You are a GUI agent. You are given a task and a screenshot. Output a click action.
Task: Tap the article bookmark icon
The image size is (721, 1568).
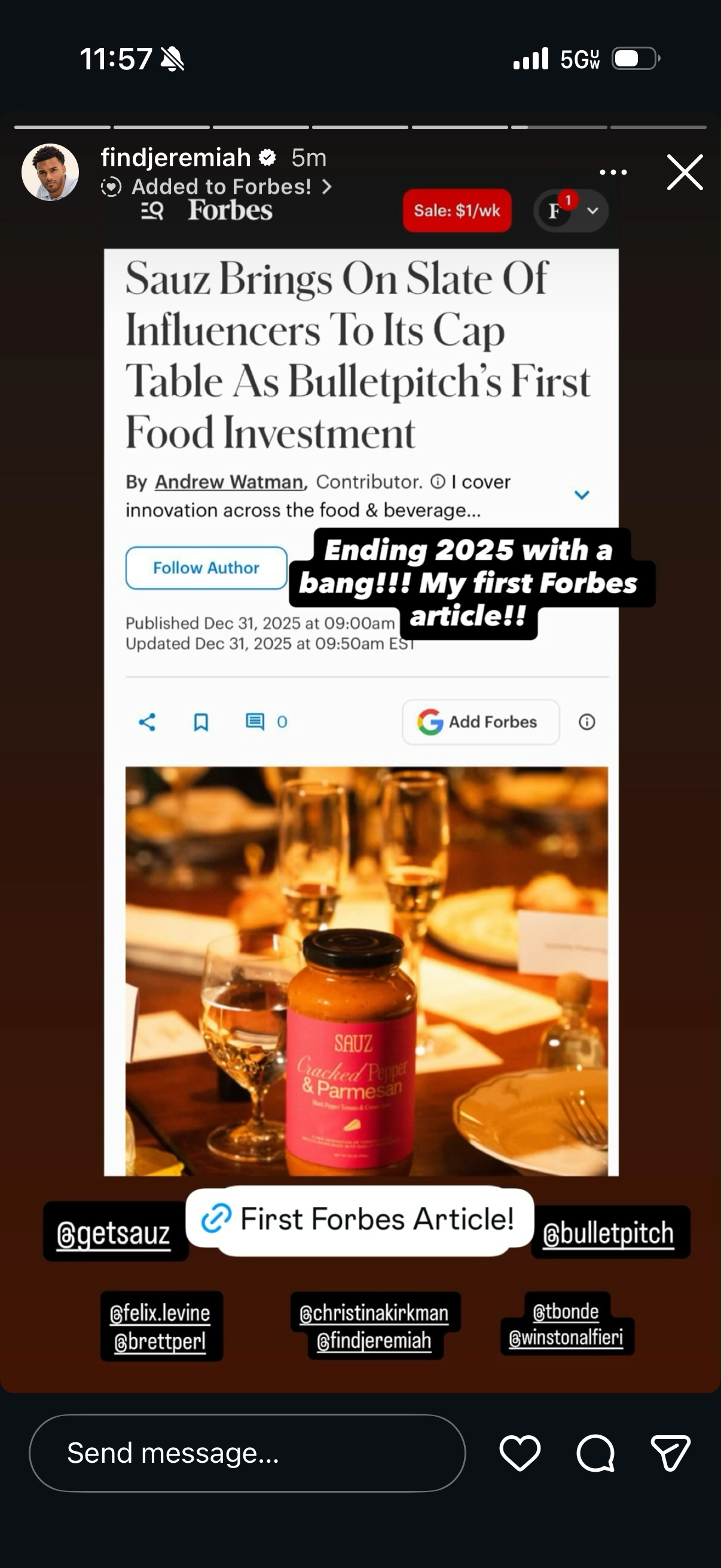click(201, 722)
